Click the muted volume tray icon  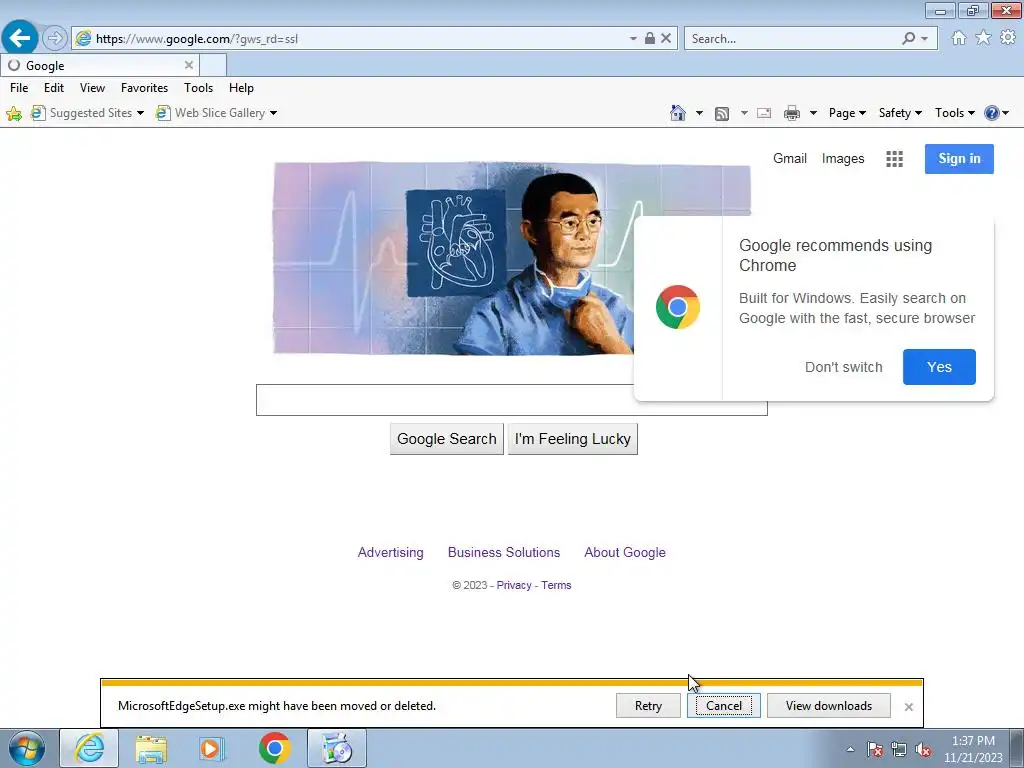[923, 749]
